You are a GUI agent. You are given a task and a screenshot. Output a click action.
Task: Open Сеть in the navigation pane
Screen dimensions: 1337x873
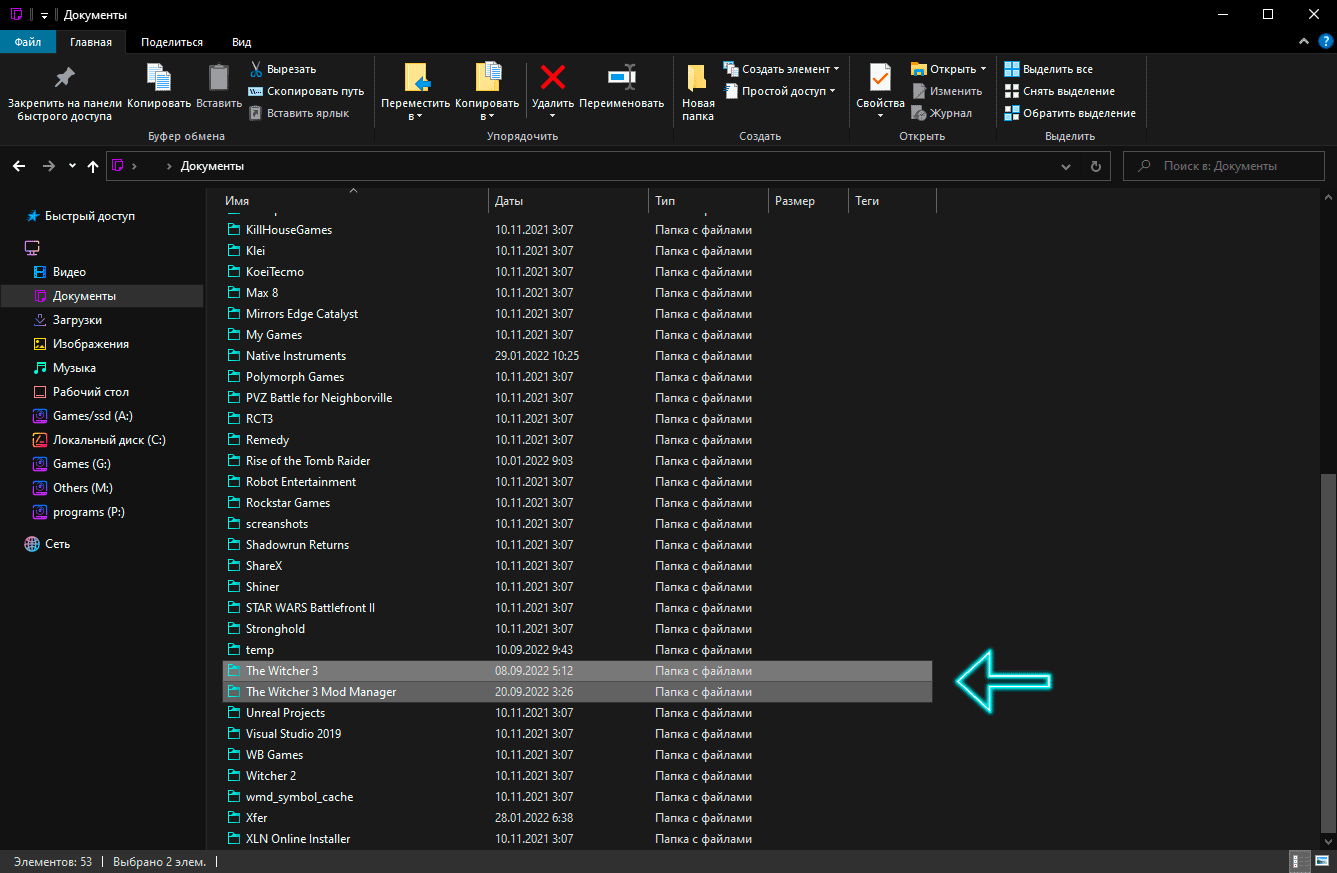point(47,544)
